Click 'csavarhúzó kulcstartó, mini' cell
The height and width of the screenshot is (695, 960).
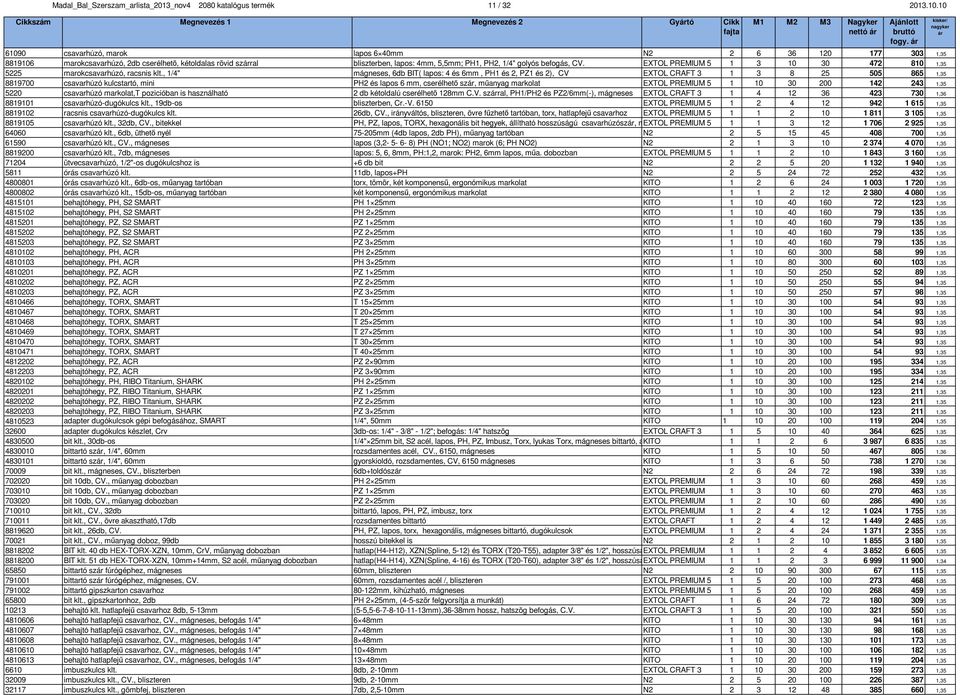point(109,83)
